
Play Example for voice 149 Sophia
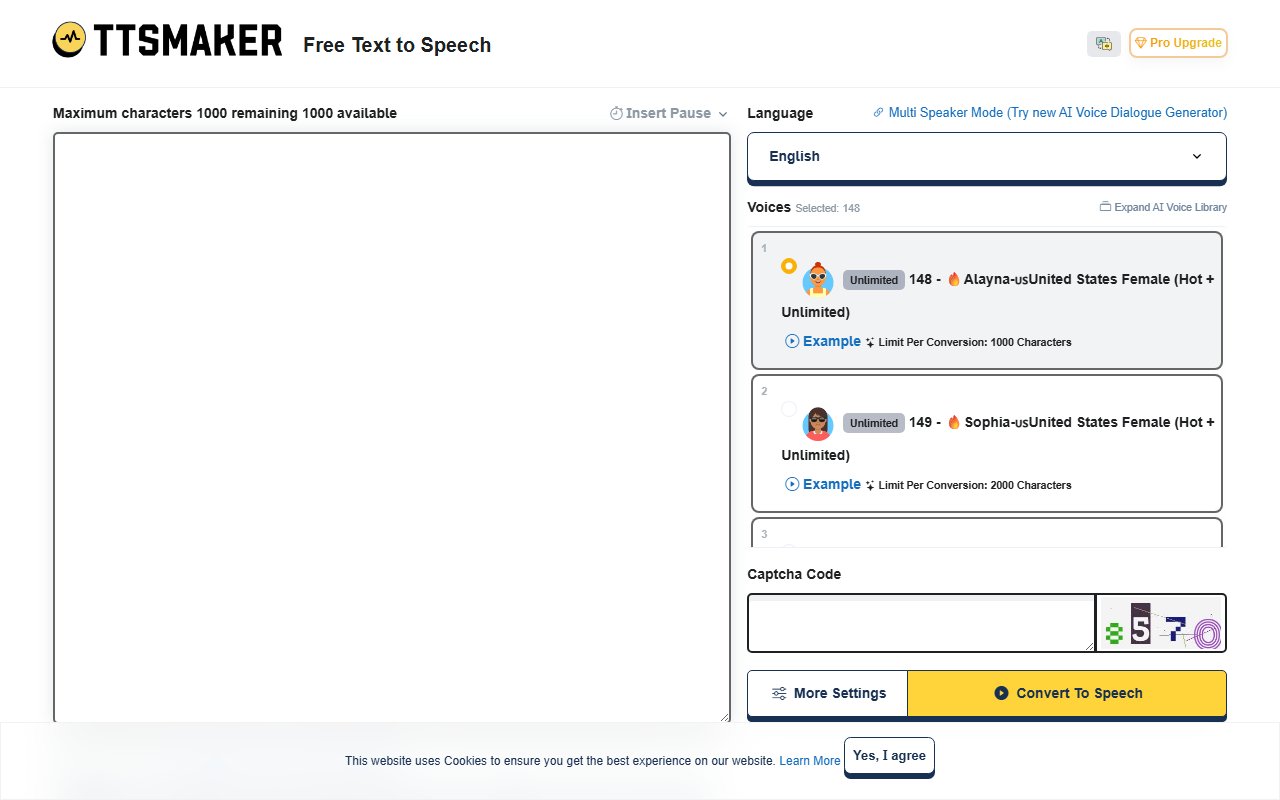click(x=823, y=484)
